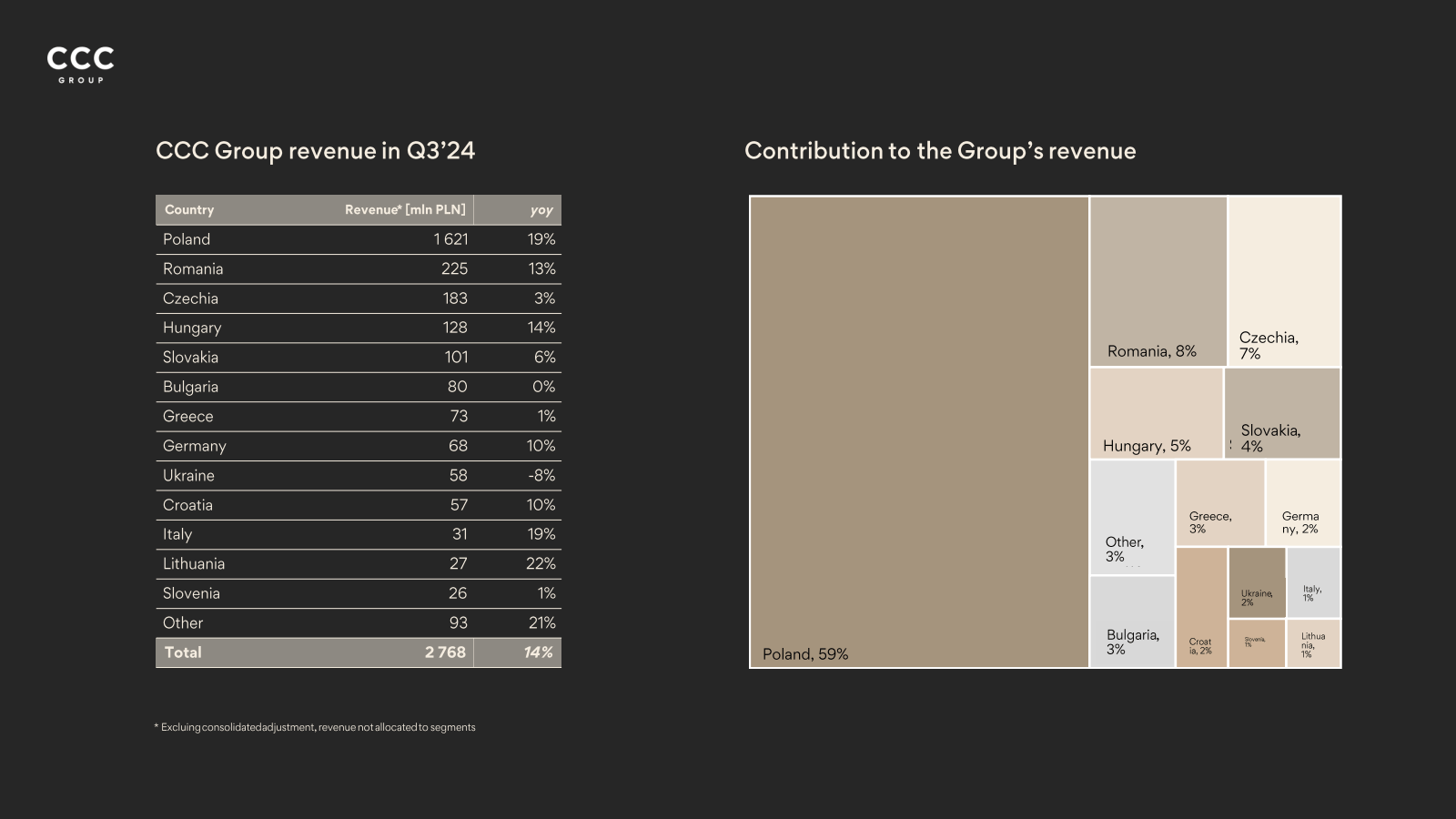Click the 'Bulgaria, 3%' treemap label

pos(1133,642)
